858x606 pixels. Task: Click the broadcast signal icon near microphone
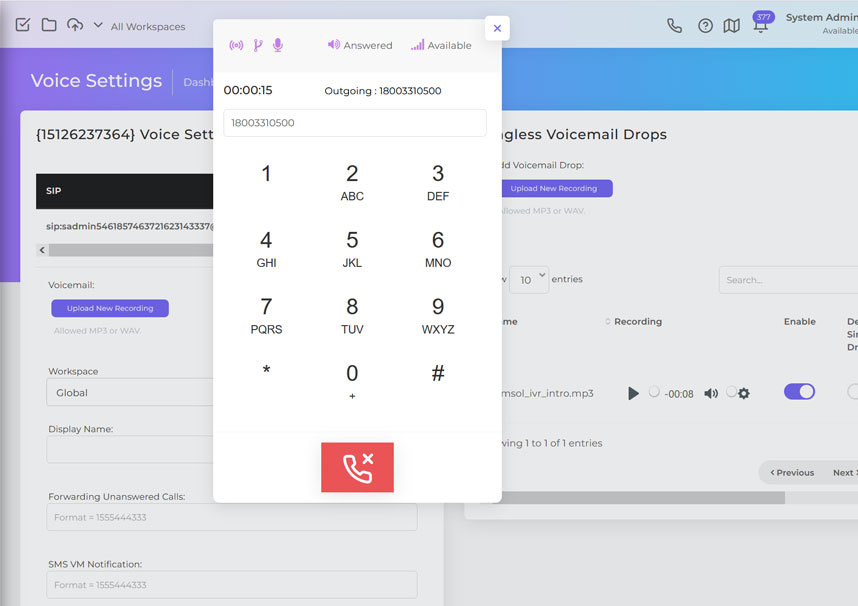236,44
